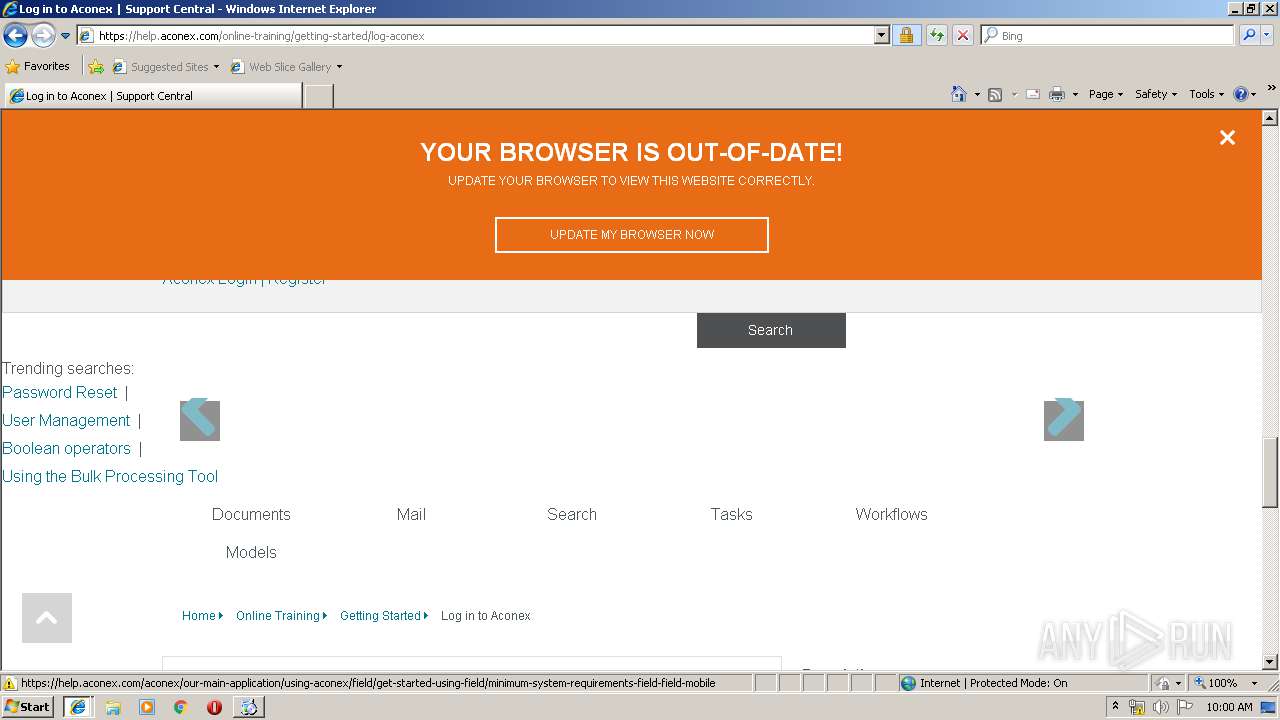Open the Search navigation item
This screenshot has width=1280, height=720.
point(572,514)
